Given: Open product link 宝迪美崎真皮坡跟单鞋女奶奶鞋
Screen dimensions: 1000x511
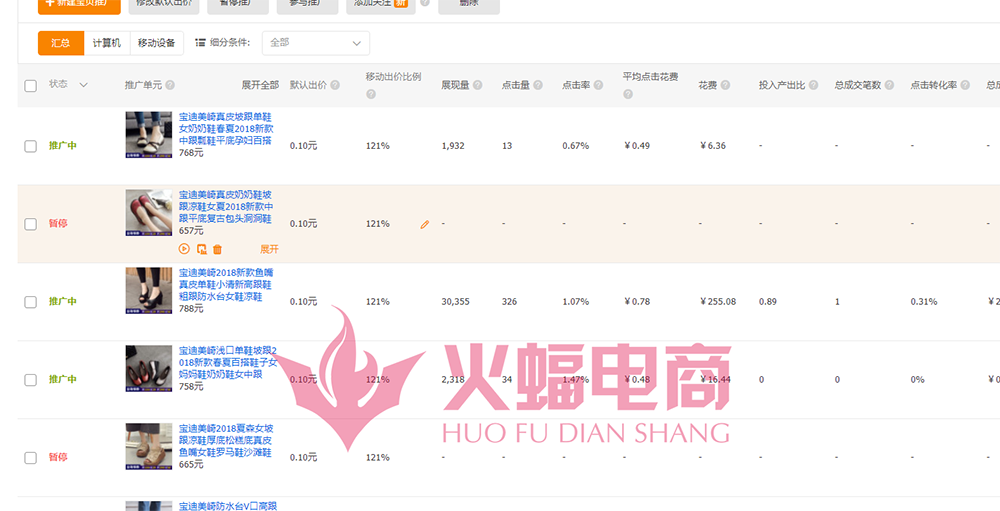Looking at the screenshot, I should tap(226, 129).
